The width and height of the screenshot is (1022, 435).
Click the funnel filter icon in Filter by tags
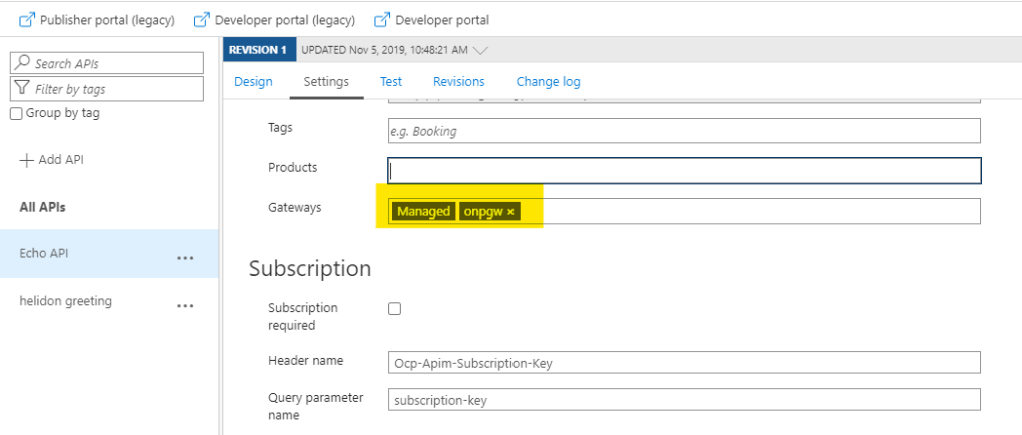(23, 89)
